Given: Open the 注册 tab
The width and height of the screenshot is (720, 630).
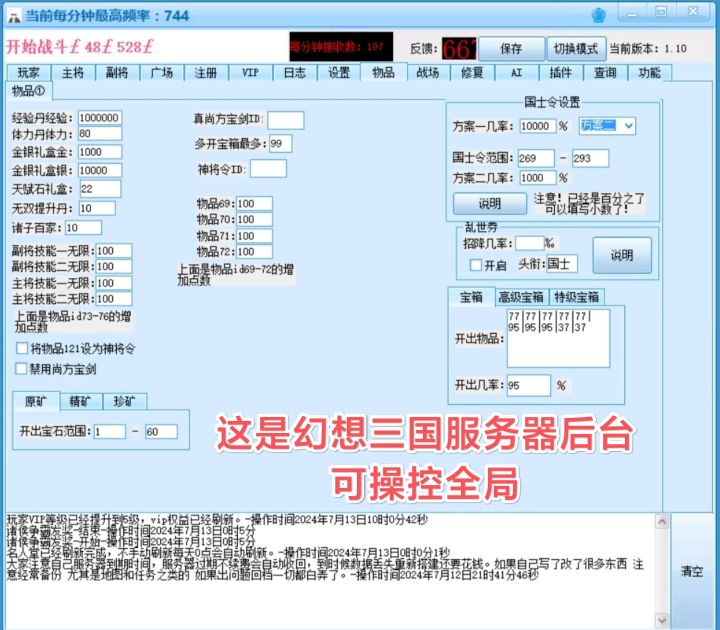Looking at the screenshot, I should tap(206, 73).
